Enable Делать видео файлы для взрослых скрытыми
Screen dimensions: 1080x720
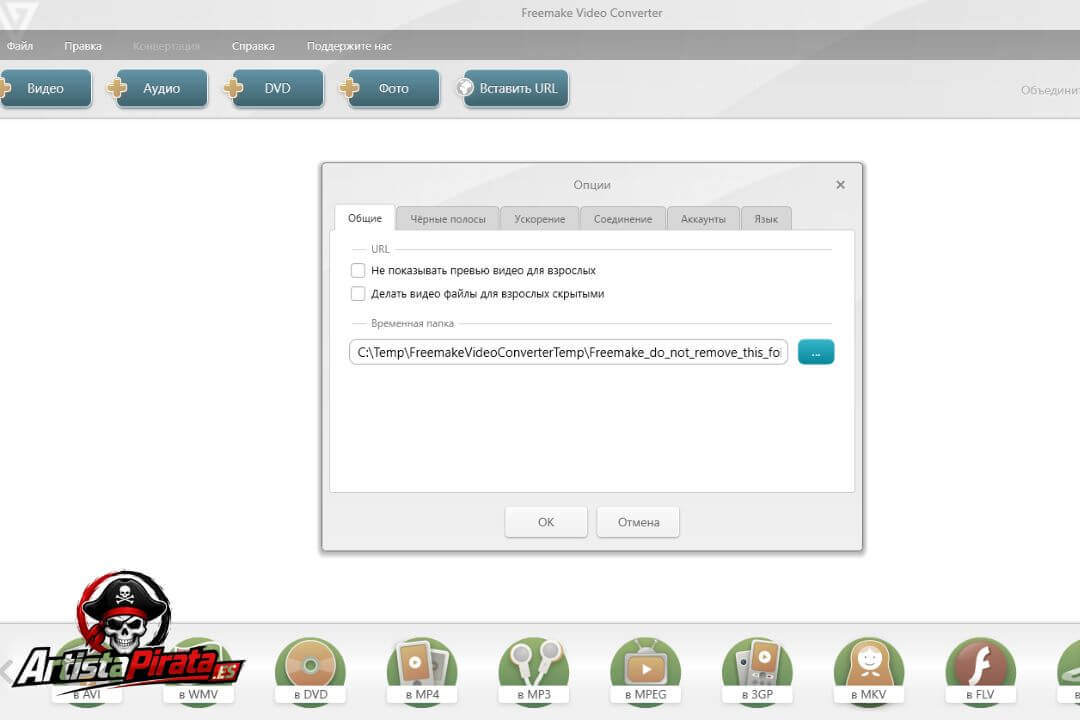click(357, 294)
